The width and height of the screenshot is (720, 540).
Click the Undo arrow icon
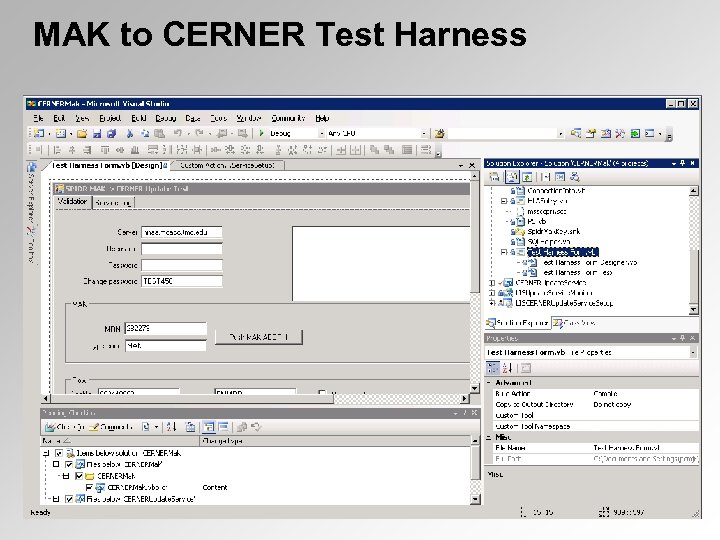(178, 133)
